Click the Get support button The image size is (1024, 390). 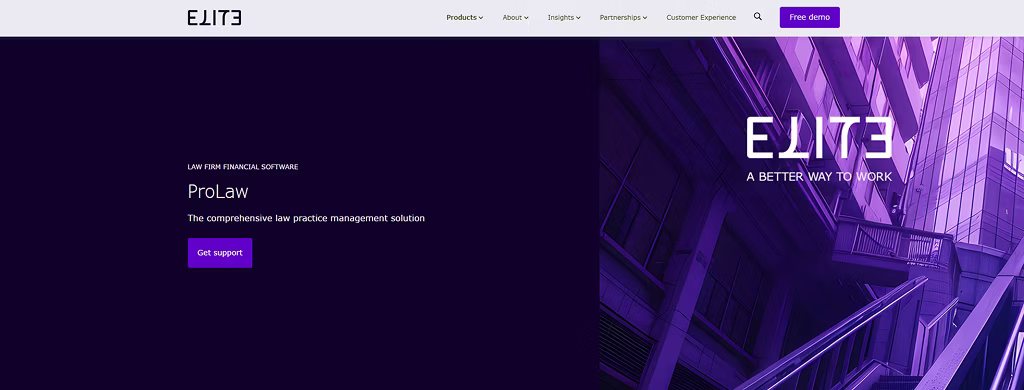pos(219,253)
